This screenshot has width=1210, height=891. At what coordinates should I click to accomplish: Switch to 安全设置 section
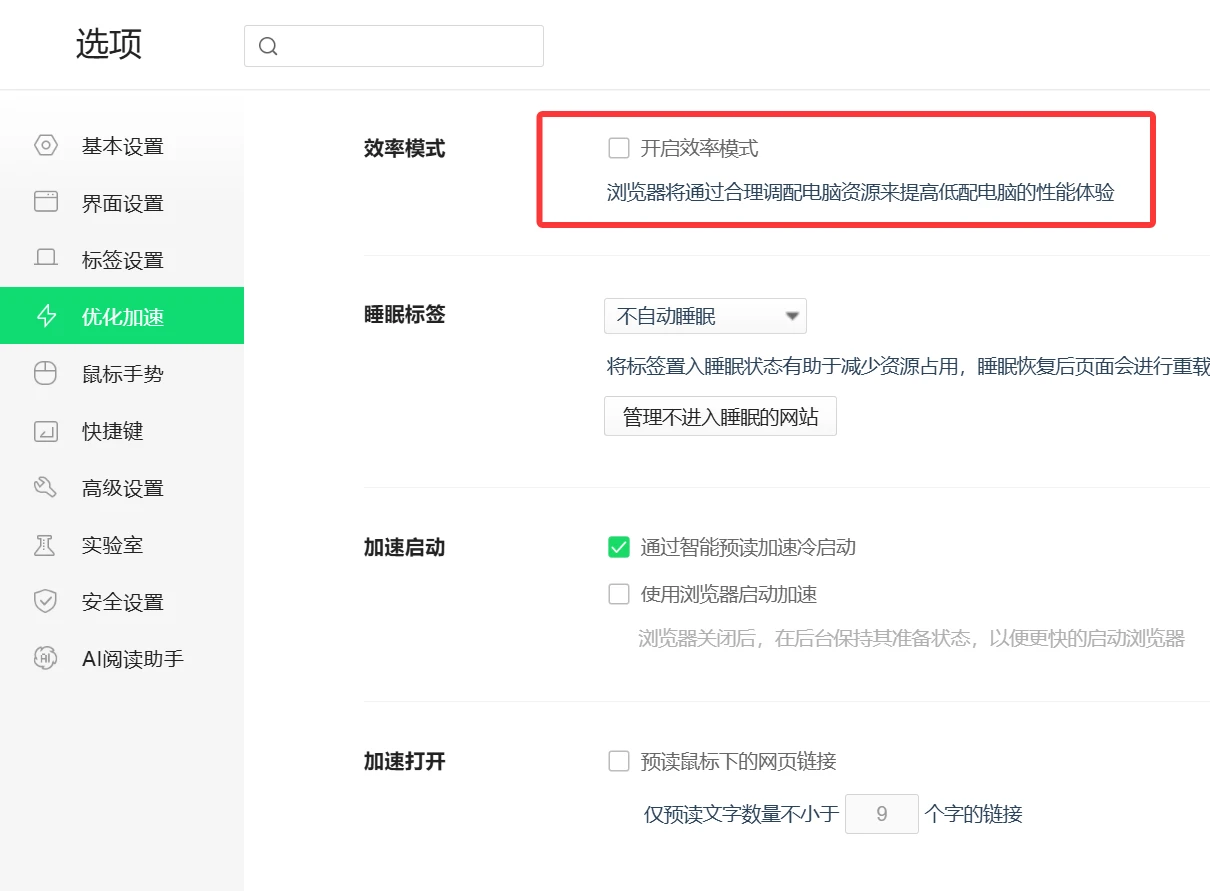click(122, 602)
